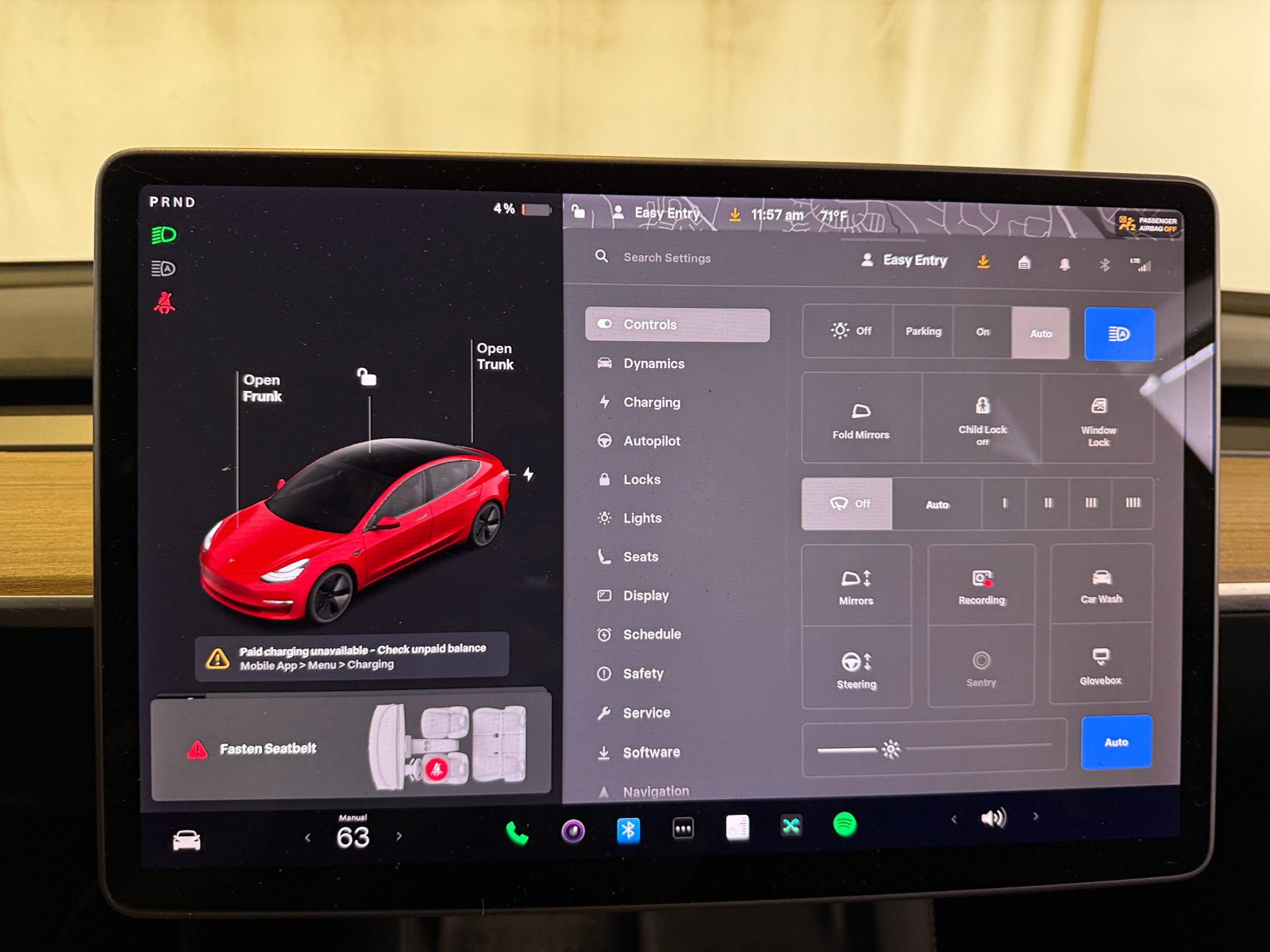Decrease temperature with left chevron
1270x952 pixels.
coord(308,837)
